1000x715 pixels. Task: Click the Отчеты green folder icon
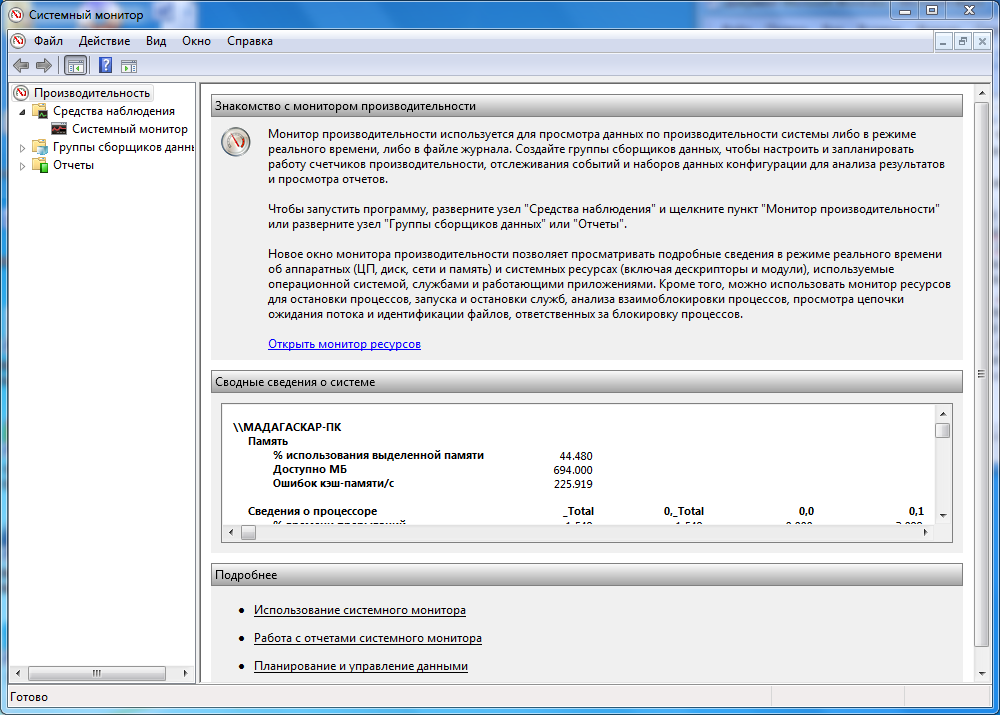pyautogui.click(x=40, y=165)
